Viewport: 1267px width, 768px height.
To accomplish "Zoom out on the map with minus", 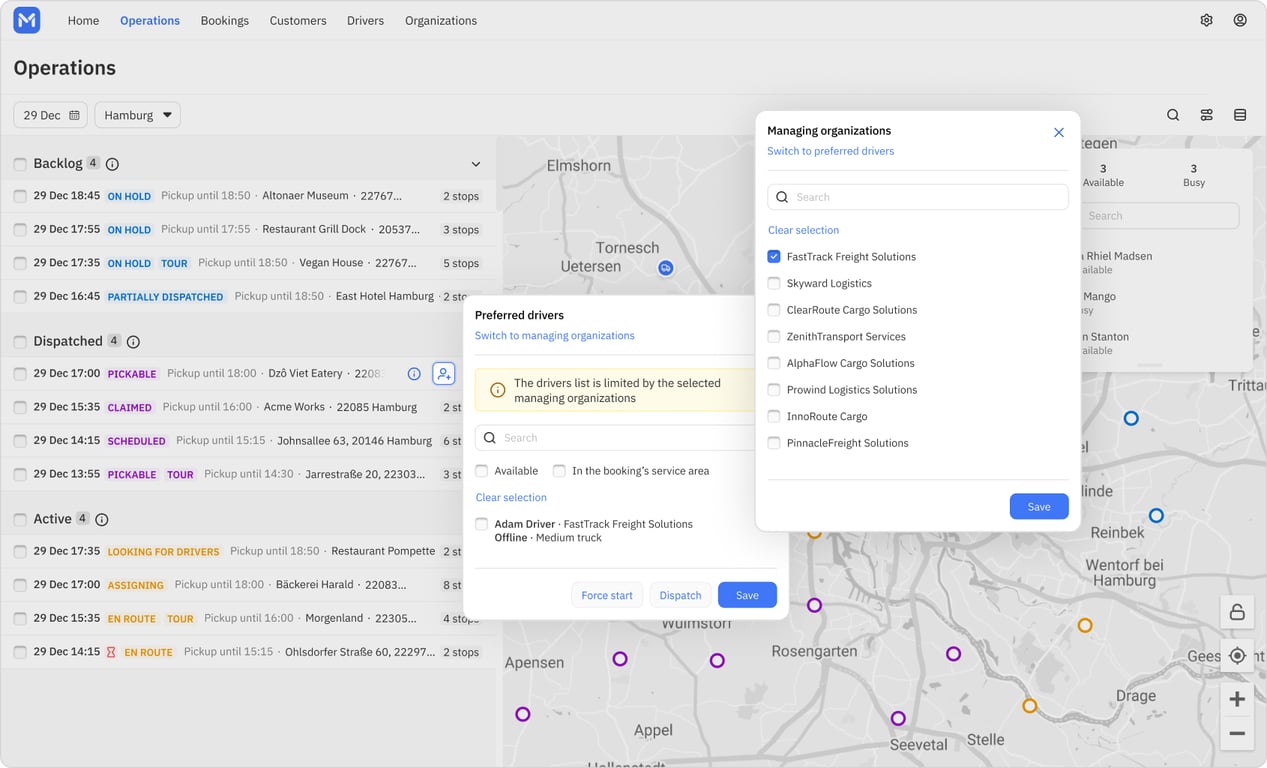I will pyautogui.click(x=1237, y=734).
